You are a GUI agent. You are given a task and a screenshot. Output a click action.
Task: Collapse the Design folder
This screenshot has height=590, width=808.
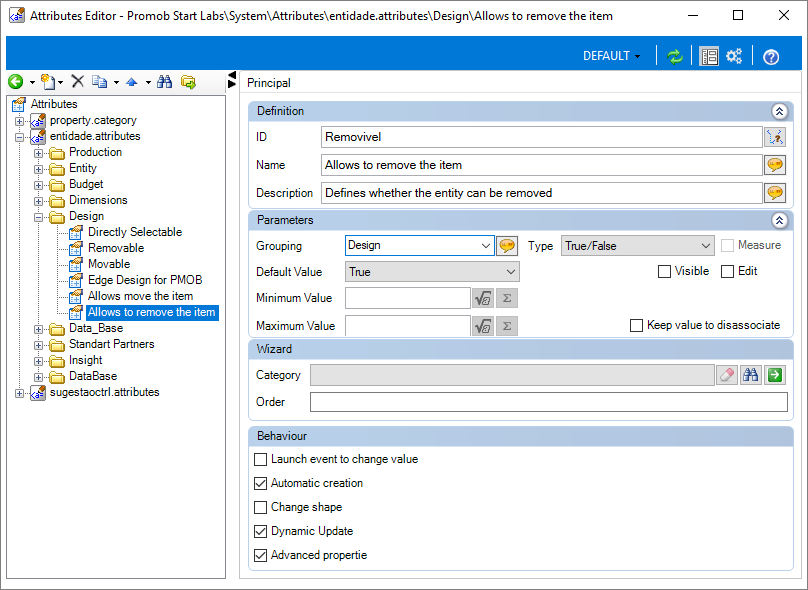click(39, 217)
